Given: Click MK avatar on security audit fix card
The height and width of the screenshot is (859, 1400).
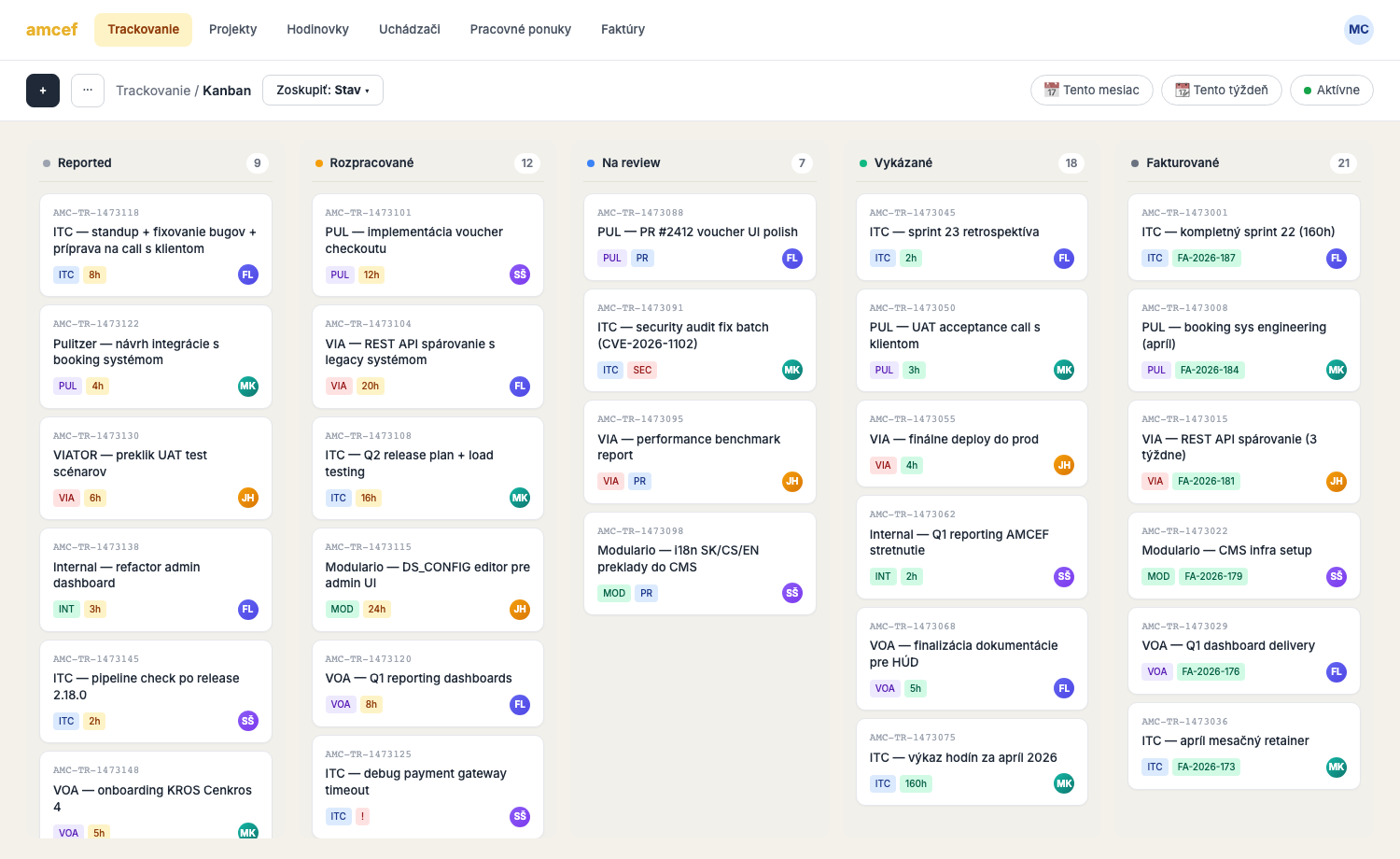Looking at the screenshot, I should tap(792, 370).
